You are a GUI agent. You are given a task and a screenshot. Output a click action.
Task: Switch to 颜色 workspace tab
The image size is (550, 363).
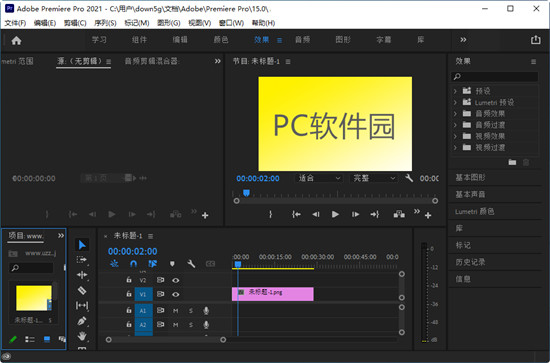coord(221,40)
